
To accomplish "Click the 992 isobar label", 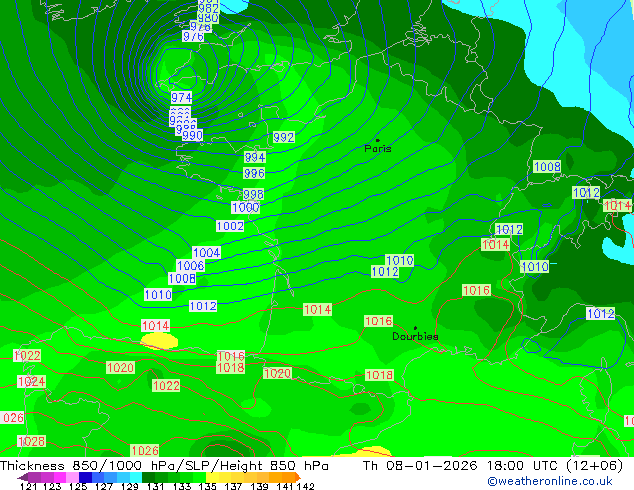I will [283, 137].
